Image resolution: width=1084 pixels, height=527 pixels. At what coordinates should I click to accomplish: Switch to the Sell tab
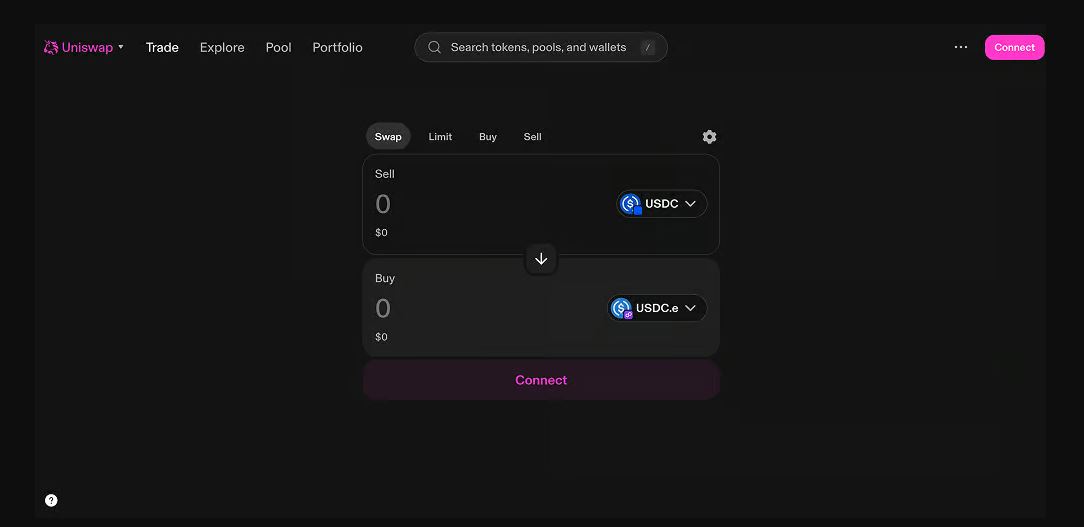click(x=532, y=136)
